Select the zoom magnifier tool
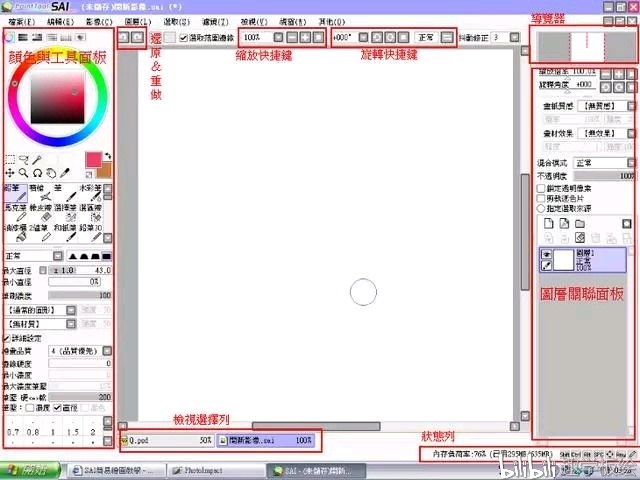 point(24,173)
